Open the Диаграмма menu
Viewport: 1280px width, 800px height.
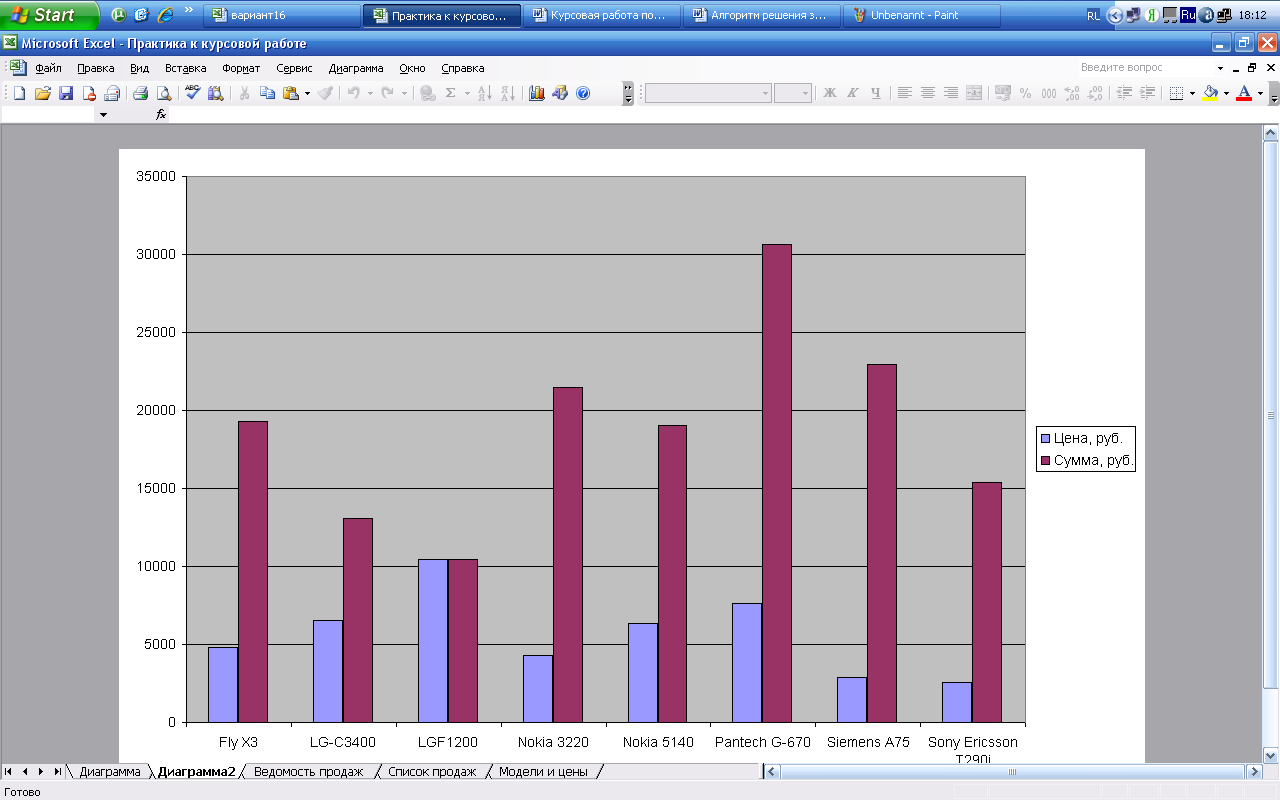(356, 68)
